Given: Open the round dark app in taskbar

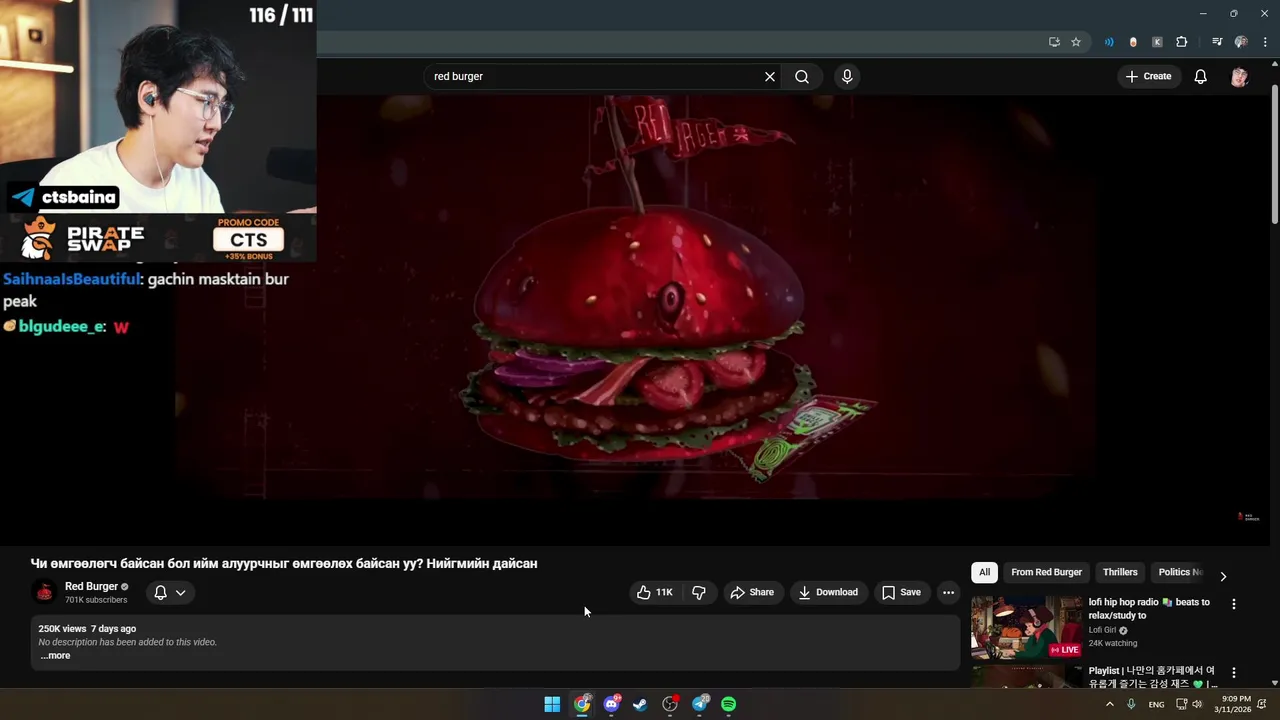Looking at the screenshot, I should tap(670, 704).
